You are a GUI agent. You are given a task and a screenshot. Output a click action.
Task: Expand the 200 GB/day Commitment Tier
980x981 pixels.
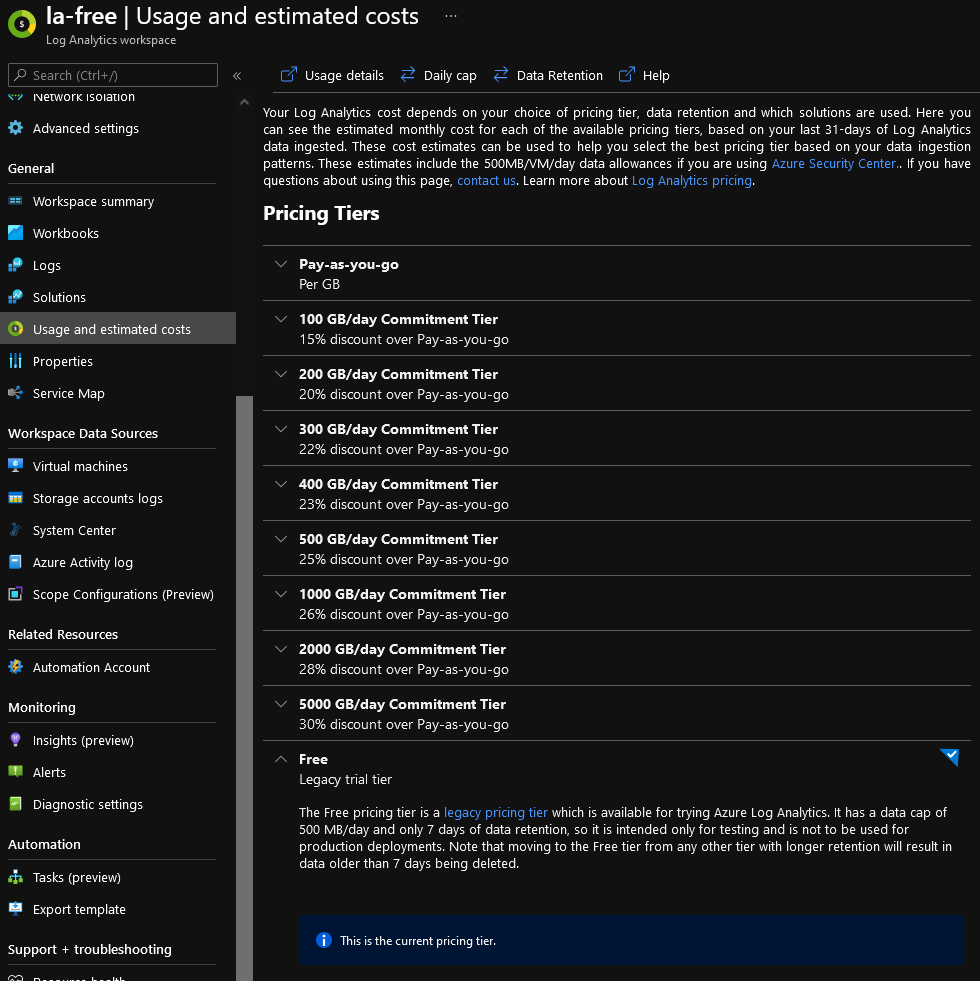tap(281, 374)
